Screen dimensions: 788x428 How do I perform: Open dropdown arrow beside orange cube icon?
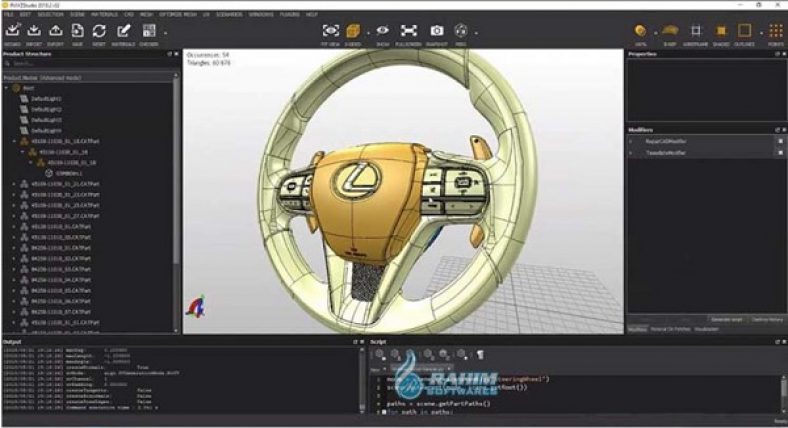(x=368, y=33)
